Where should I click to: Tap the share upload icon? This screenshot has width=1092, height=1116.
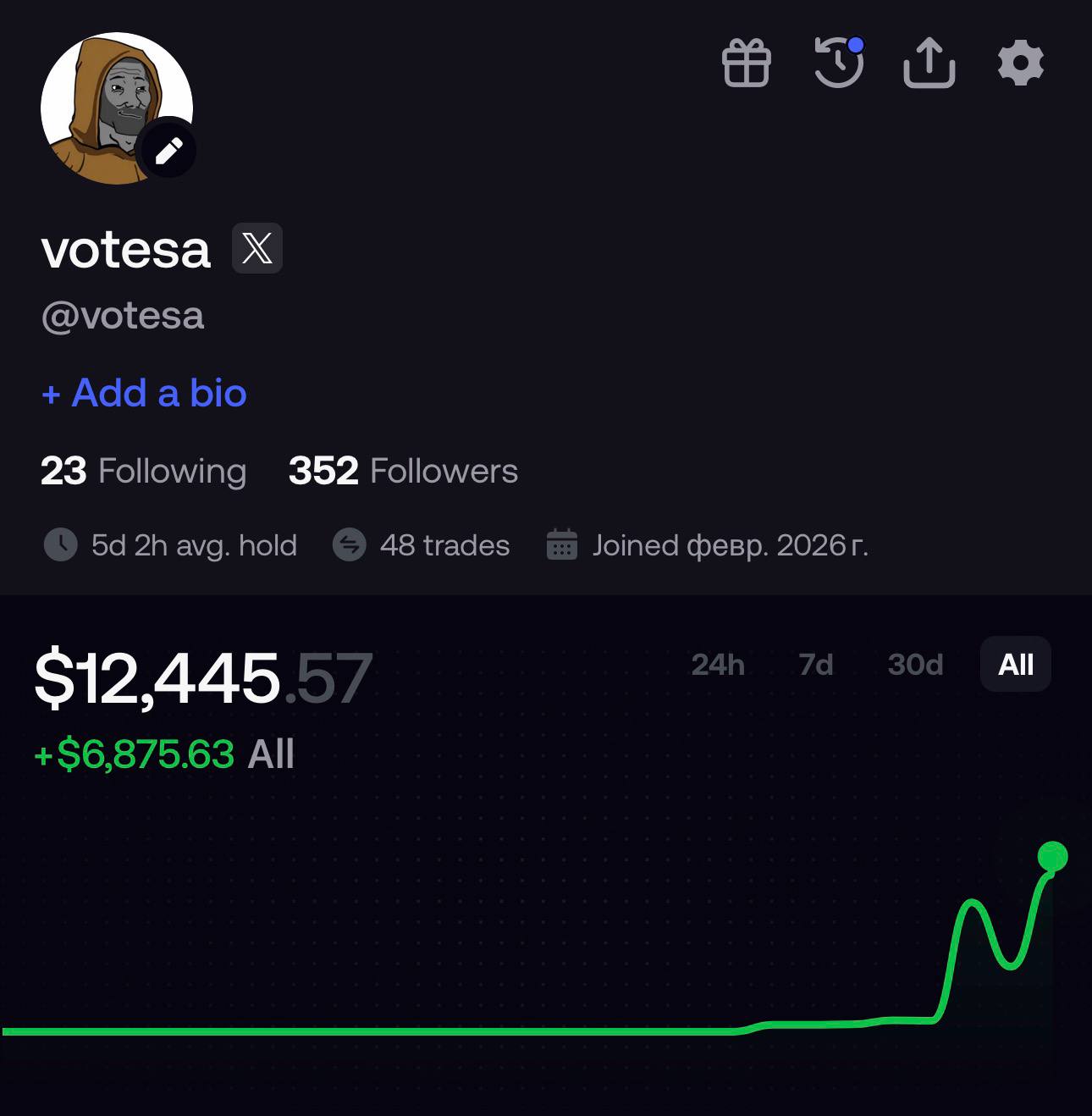click(x=929, y=63)
